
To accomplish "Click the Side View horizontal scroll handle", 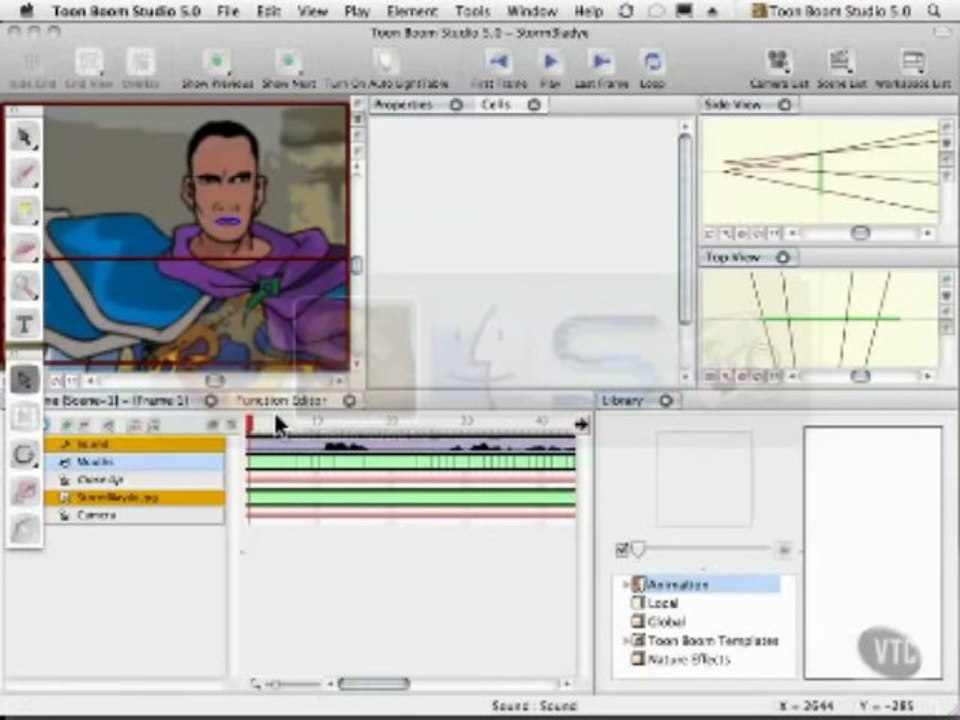I will tap(860, 233).
